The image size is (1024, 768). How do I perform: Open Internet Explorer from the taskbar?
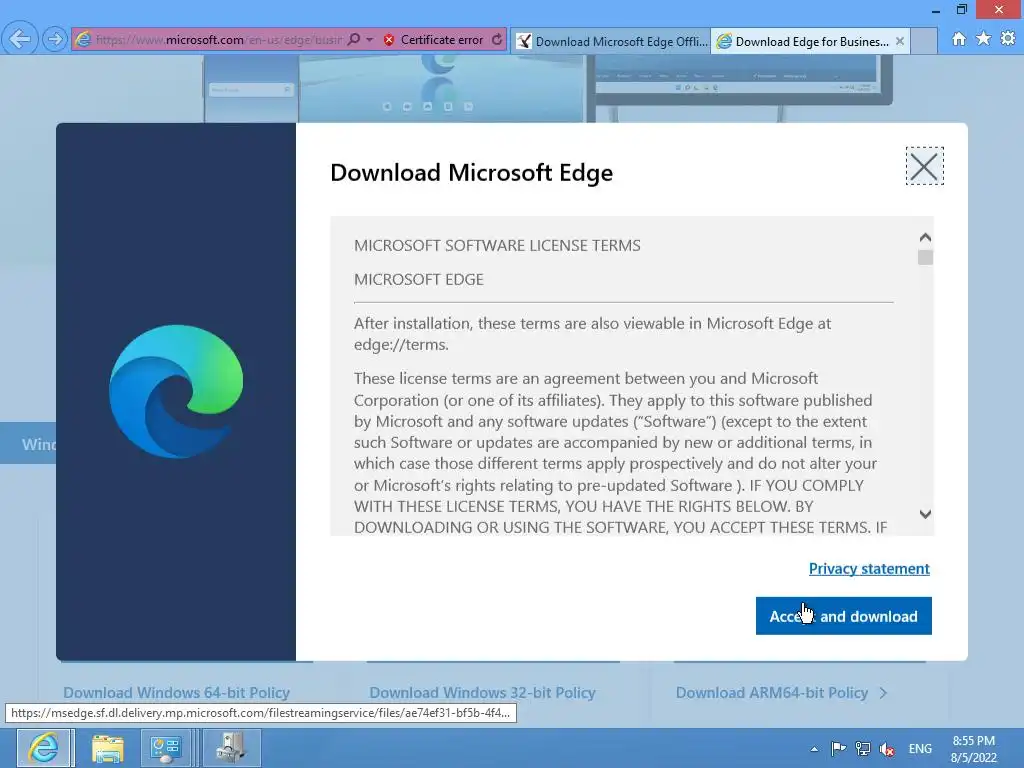(44, 748)
